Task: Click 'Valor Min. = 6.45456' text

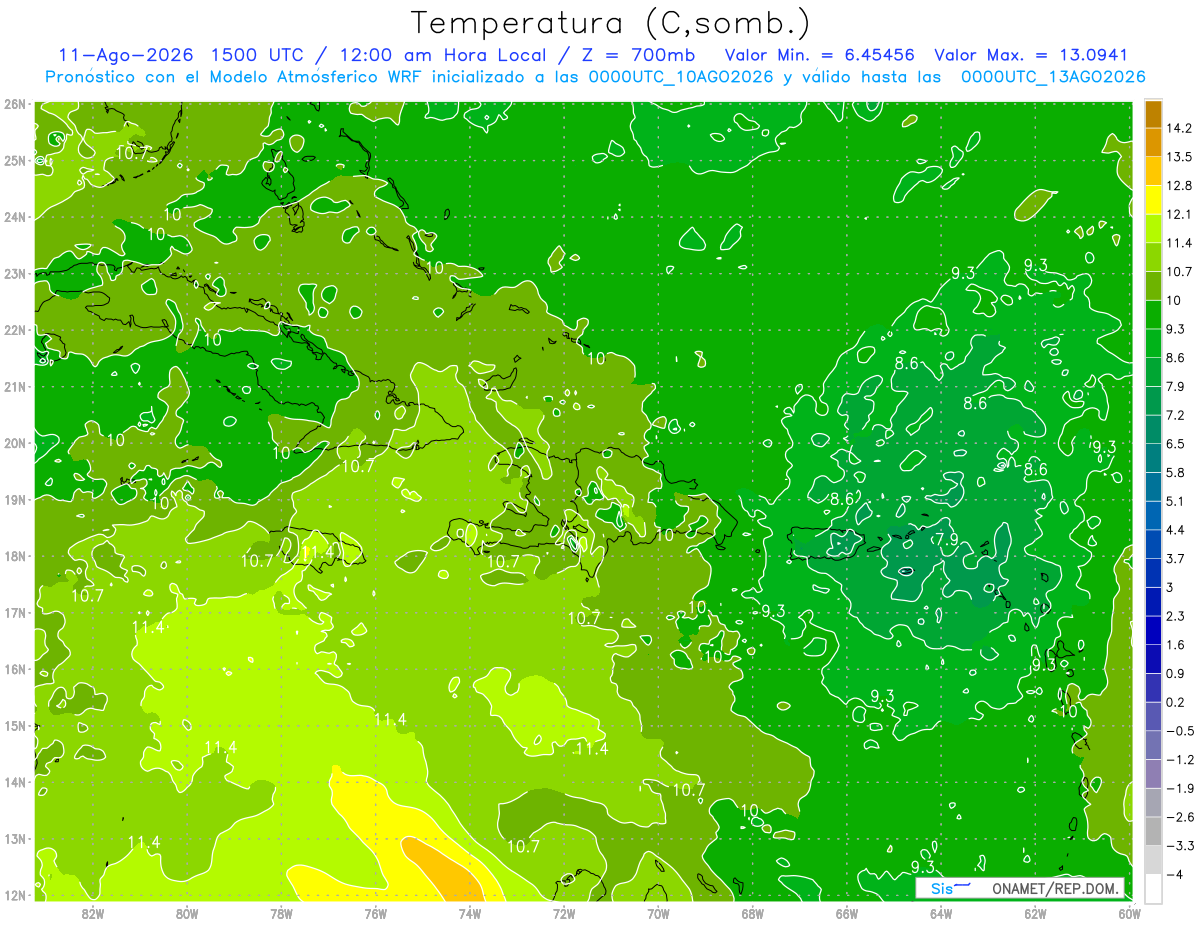Action: pos(820,55)
